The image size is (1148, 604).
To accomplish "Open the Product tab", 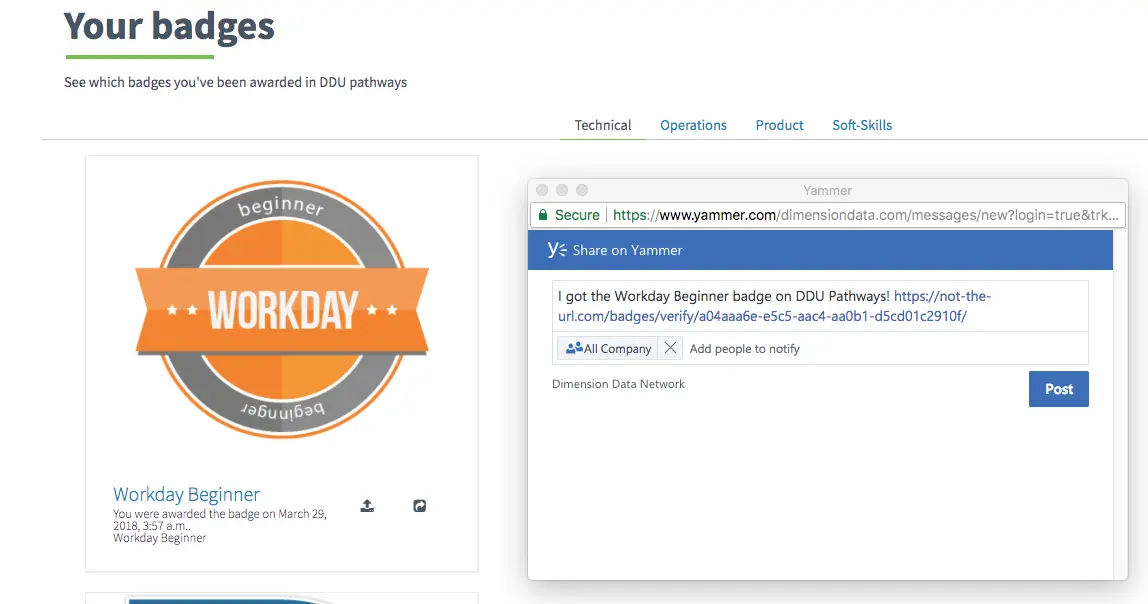I will pyautogui.click(x=780, y=125).
